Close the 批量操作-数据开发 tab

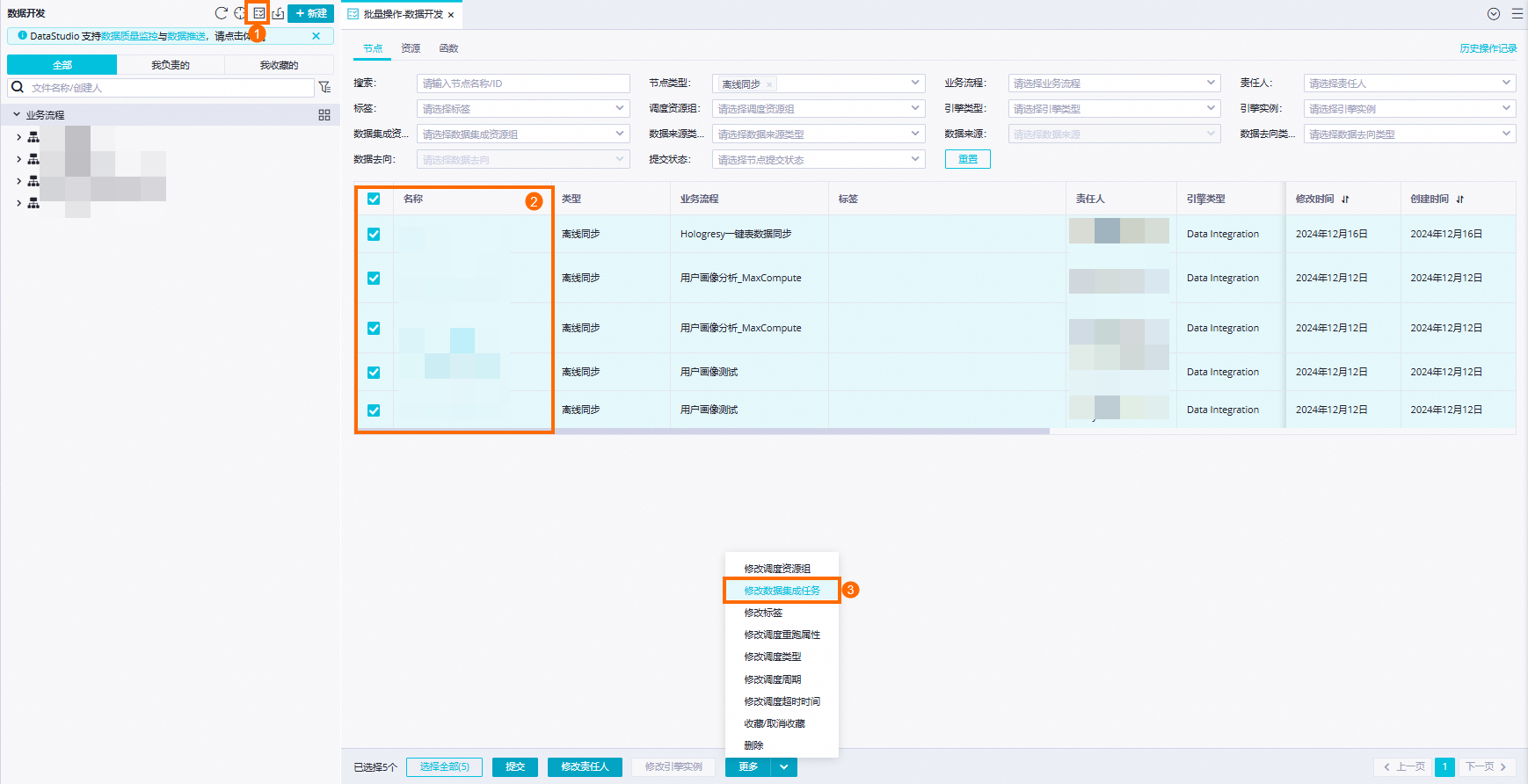click(x=451, y=15)
